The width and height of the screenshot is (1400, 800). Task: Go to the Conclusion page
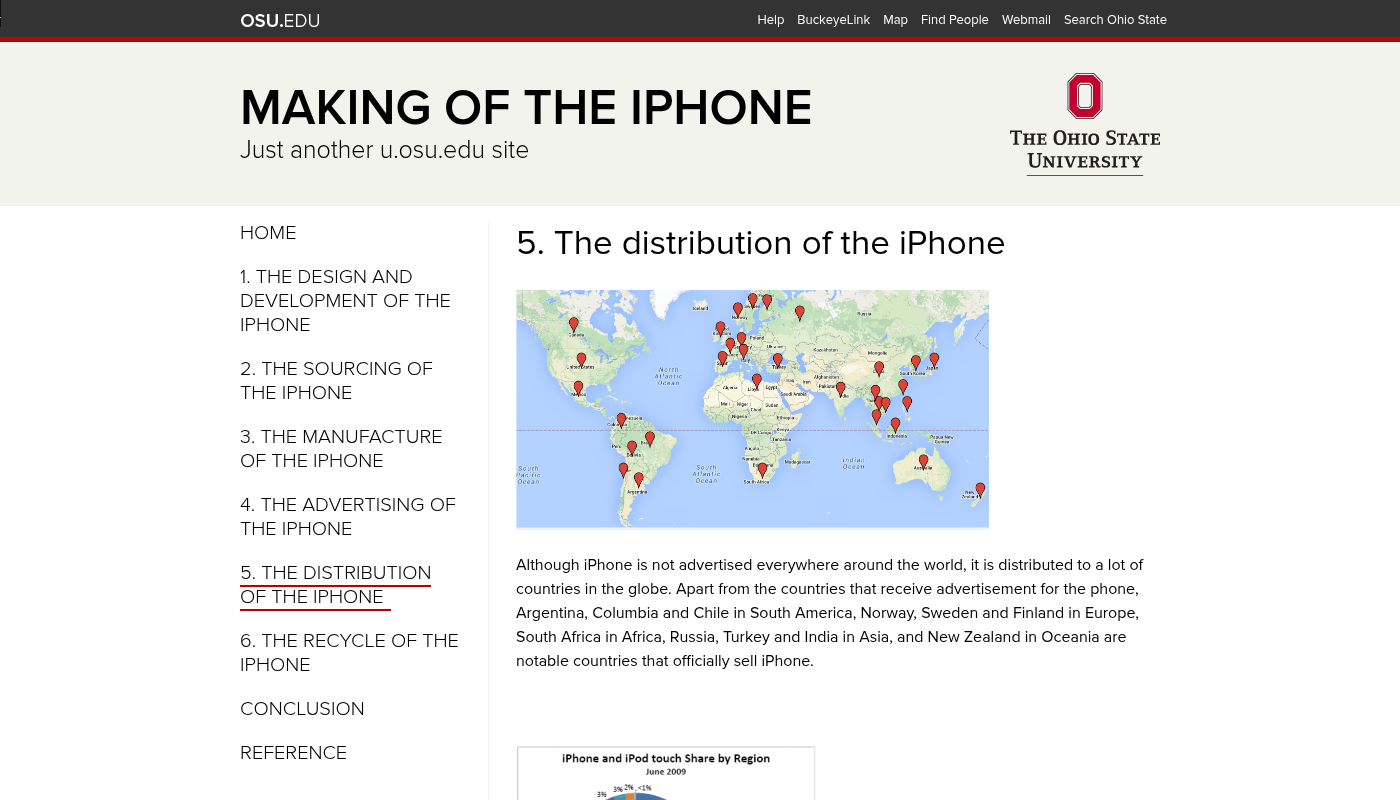(x=302, y=709)
